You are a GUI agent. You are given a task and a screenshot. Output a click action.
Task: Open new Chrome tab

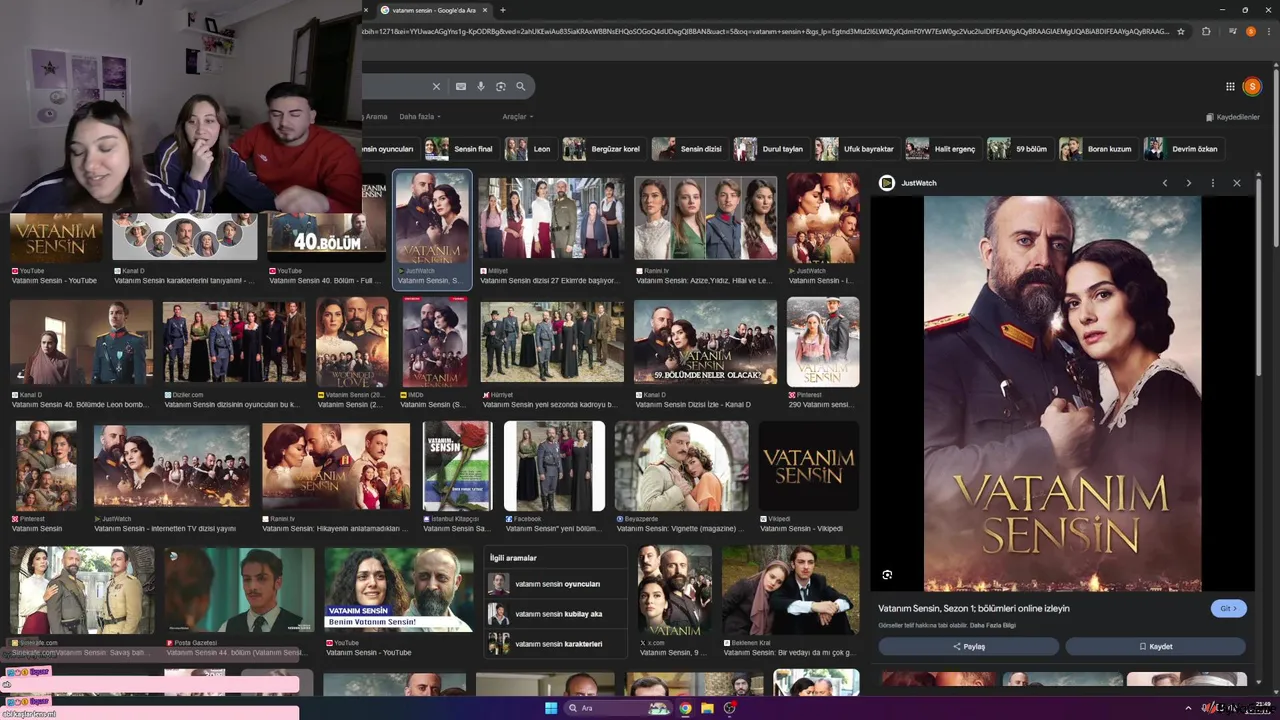pyautogui.click(x=502, y=10)
